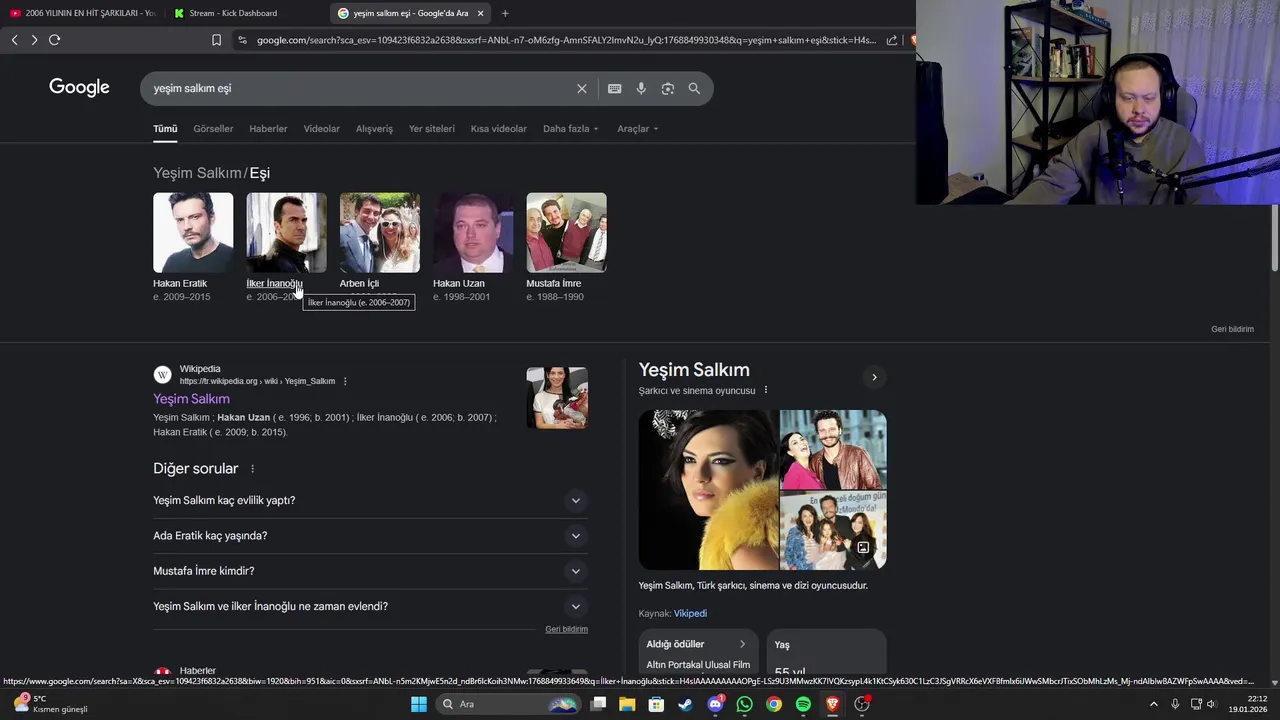
Task: Open three-dot menu in Yeşim Salkım panel
Action: click(x=766, y=390)
